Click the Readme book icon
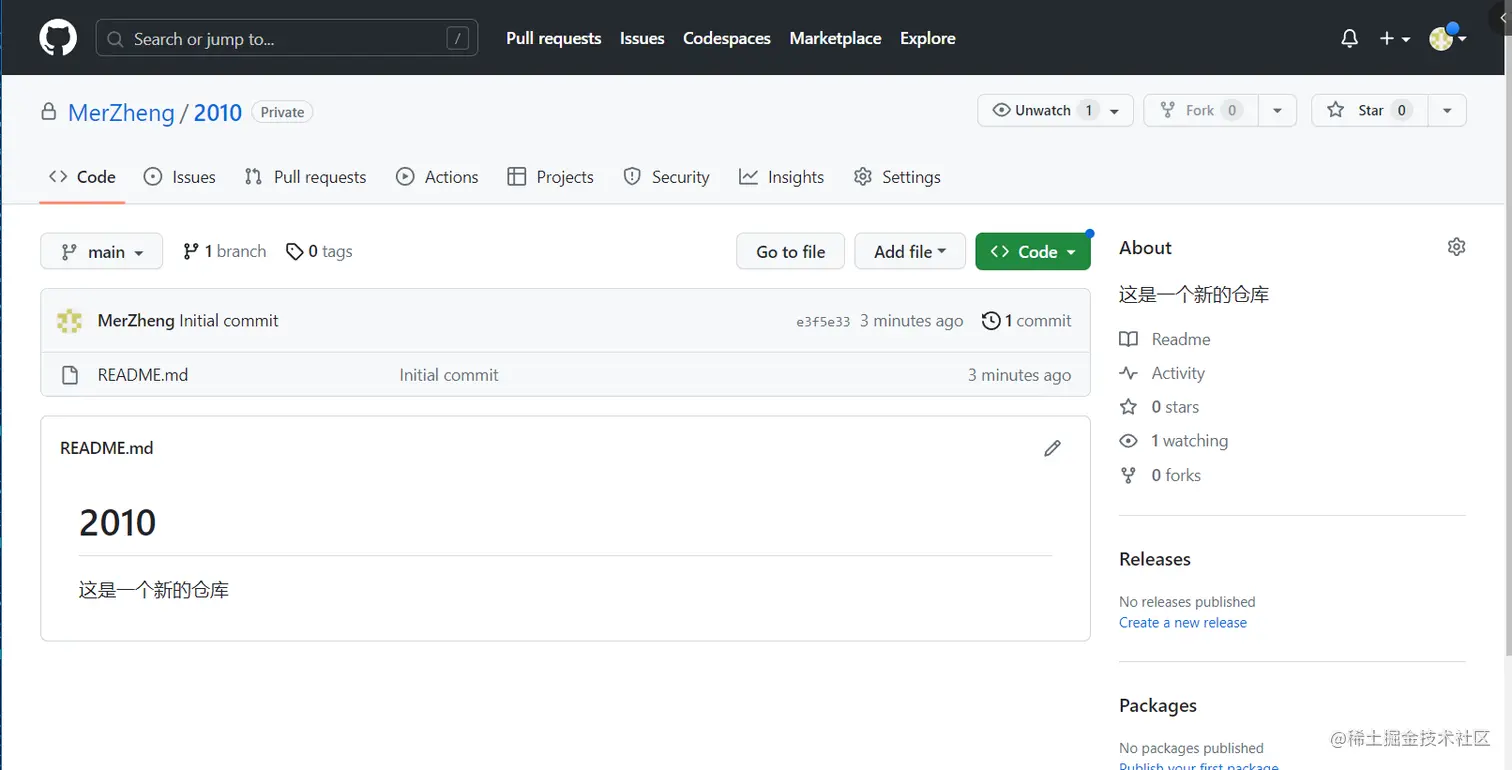 pyautogui.click(x=1129, y=339)
